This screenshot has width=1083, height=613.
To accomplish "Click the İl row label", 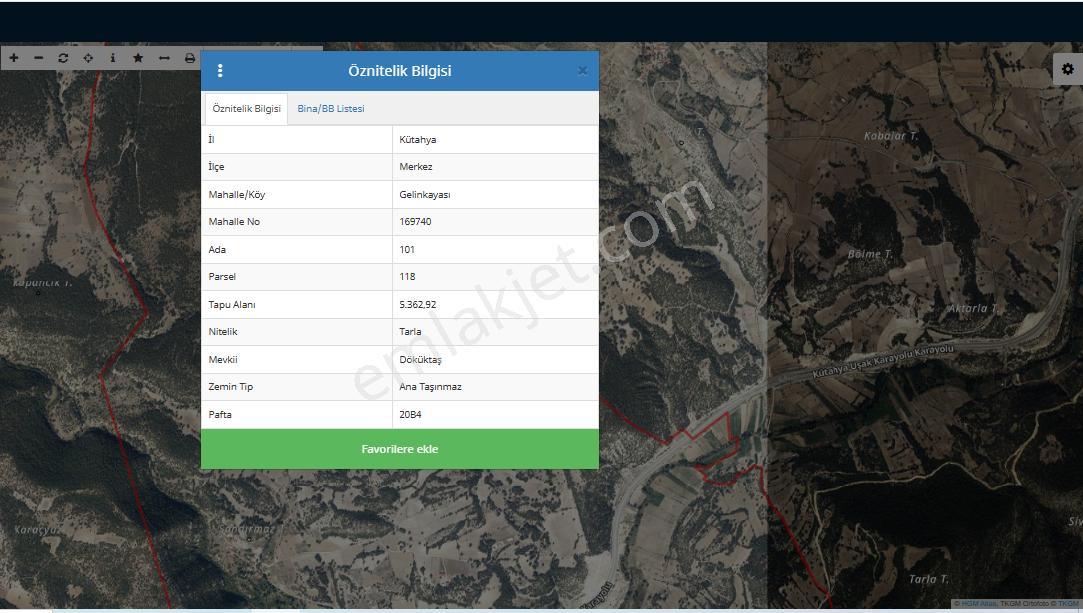I will pos(211,139).
